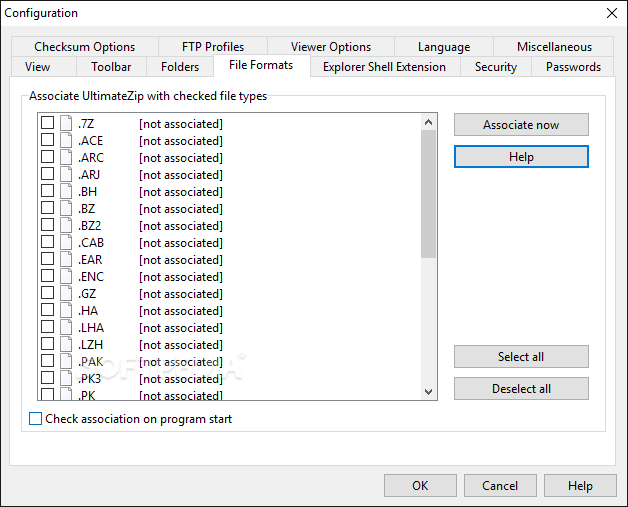
Task: Click the file icon beside .LHA
Action: (66, 327)
